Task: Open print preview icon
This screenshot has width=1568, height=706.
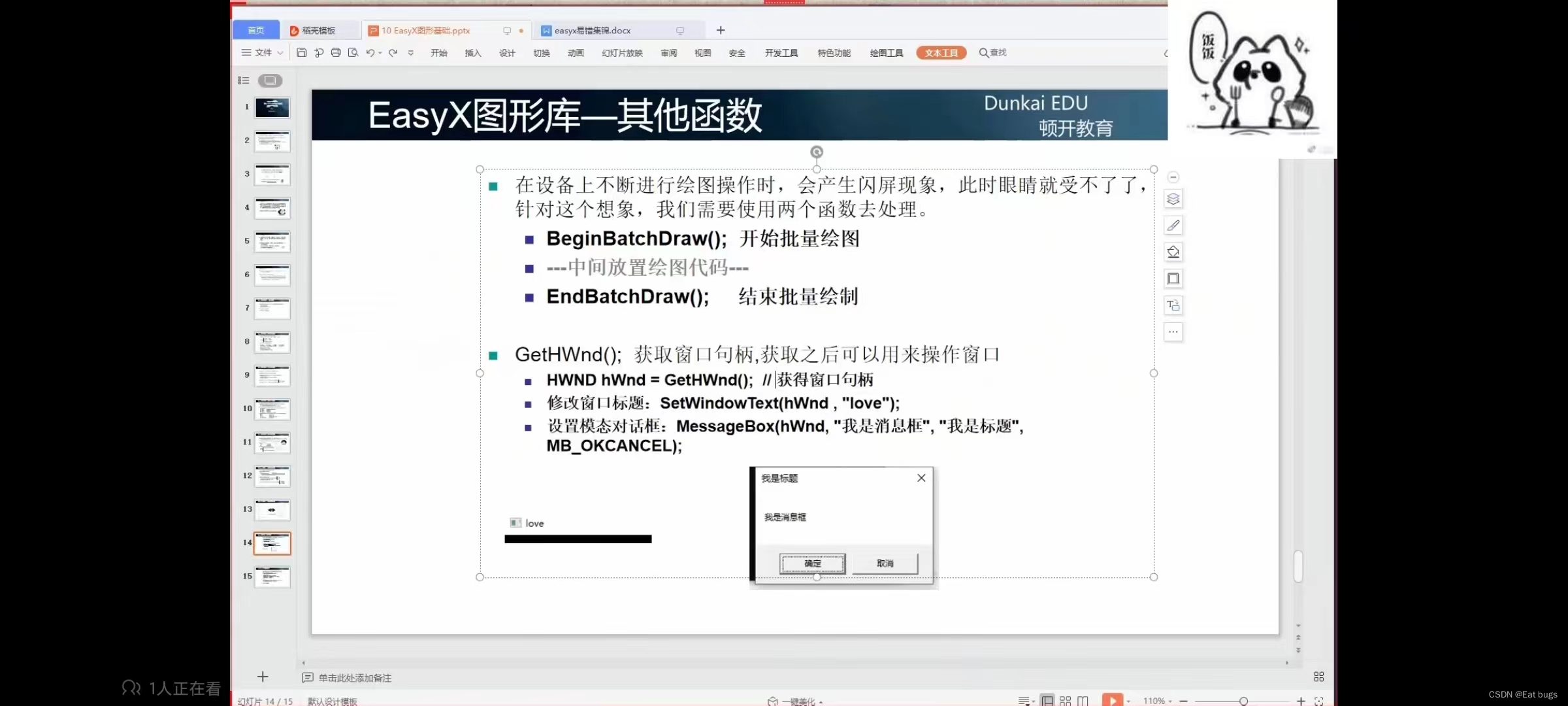Action: [x=353, y=53]
